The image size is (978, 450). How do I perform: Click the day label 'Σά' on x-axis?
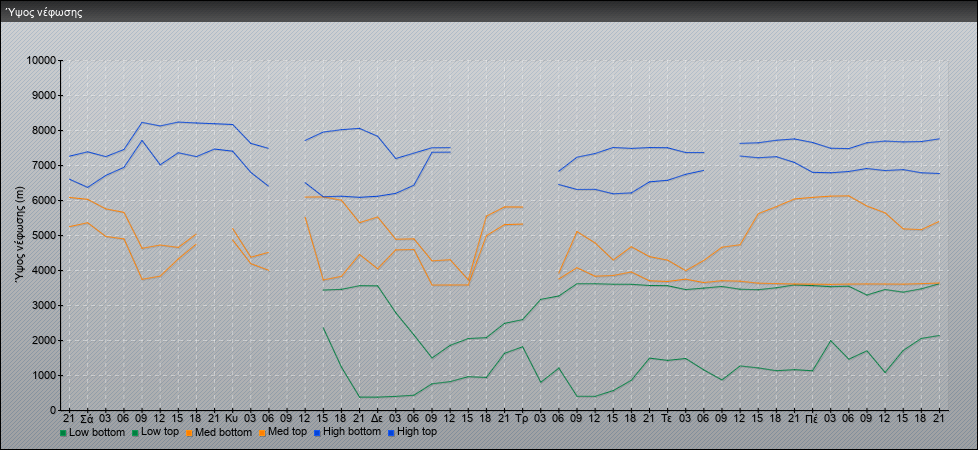point(87,418)
